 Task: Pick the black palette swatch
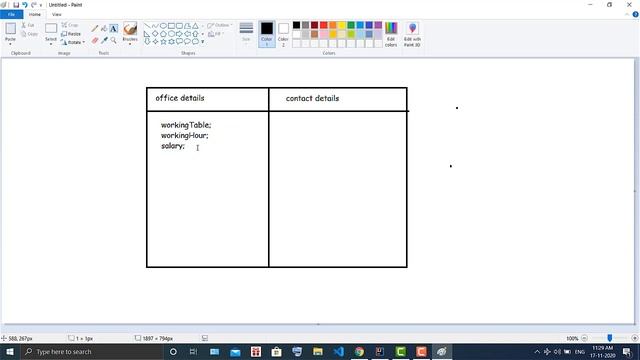click(x=296, y=25)
